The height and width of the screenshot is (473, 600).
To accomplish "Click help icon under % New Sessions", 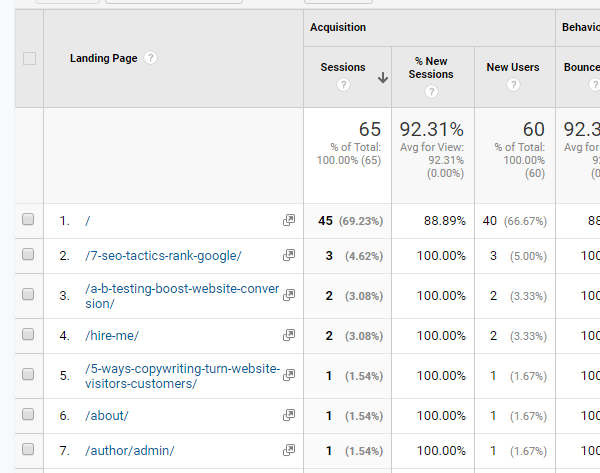I will (x=431, y=92).
